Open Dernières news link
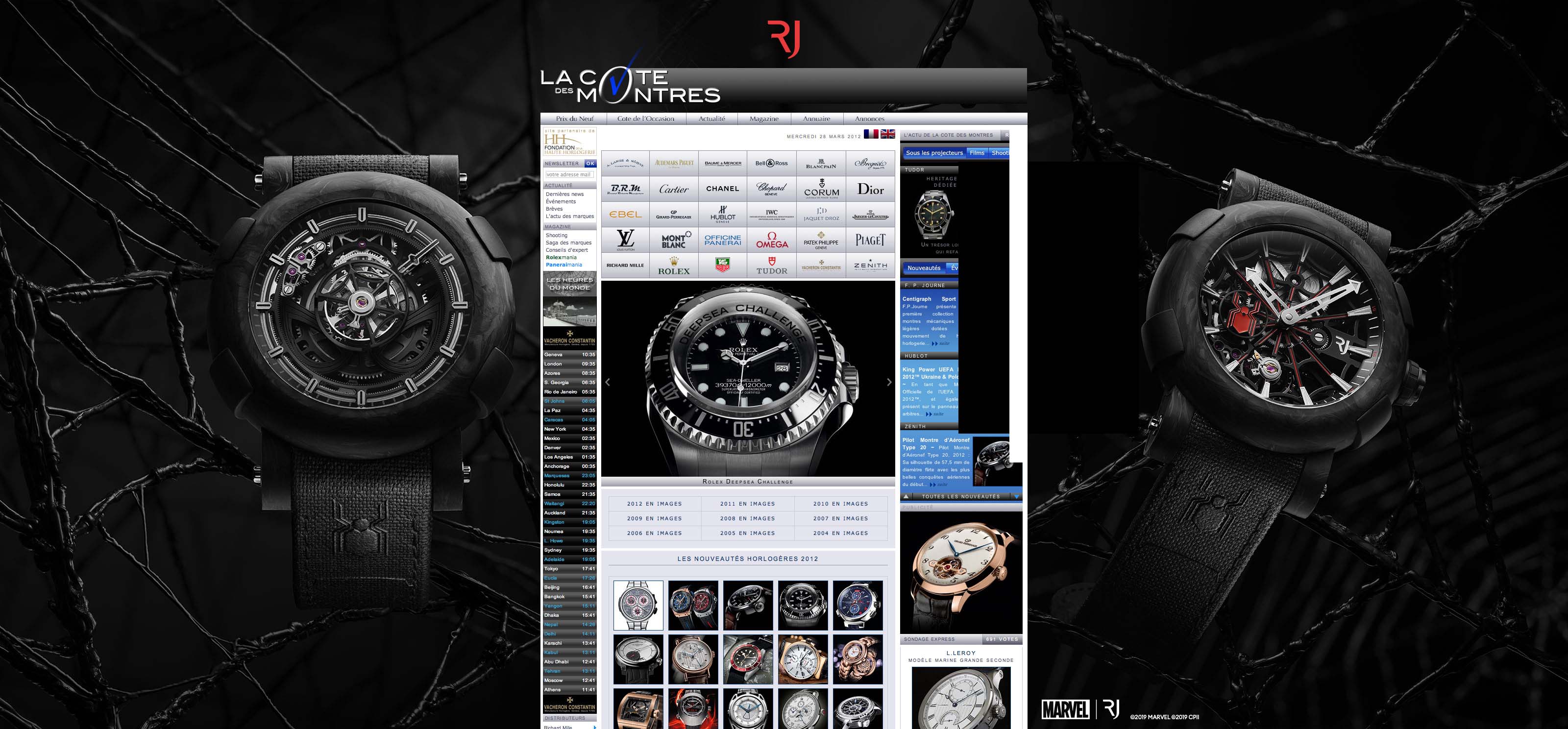The width and height of the screenshot is (1568, 729). click(x=564, y=194)
